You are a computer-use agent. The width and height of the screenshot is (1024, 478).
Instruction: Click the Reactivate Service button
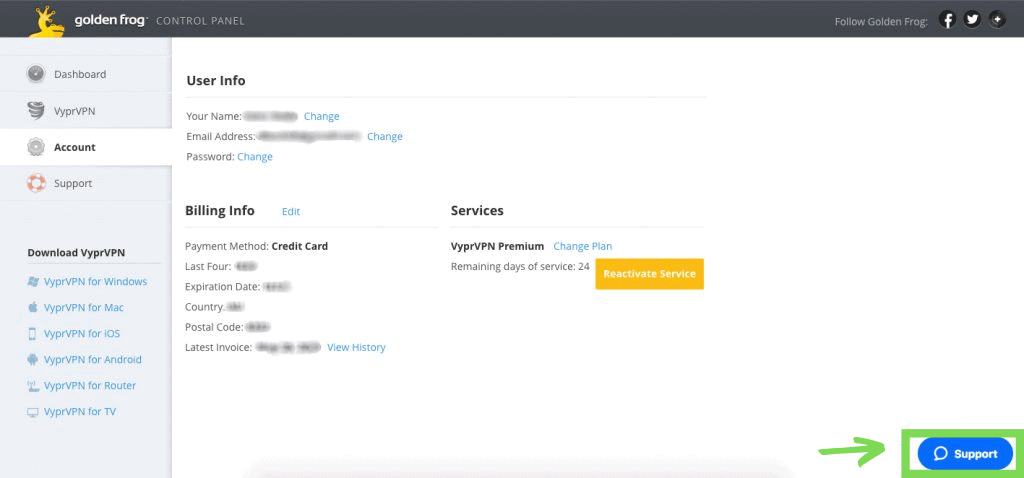pyautogui.click(x=650, y=274)
